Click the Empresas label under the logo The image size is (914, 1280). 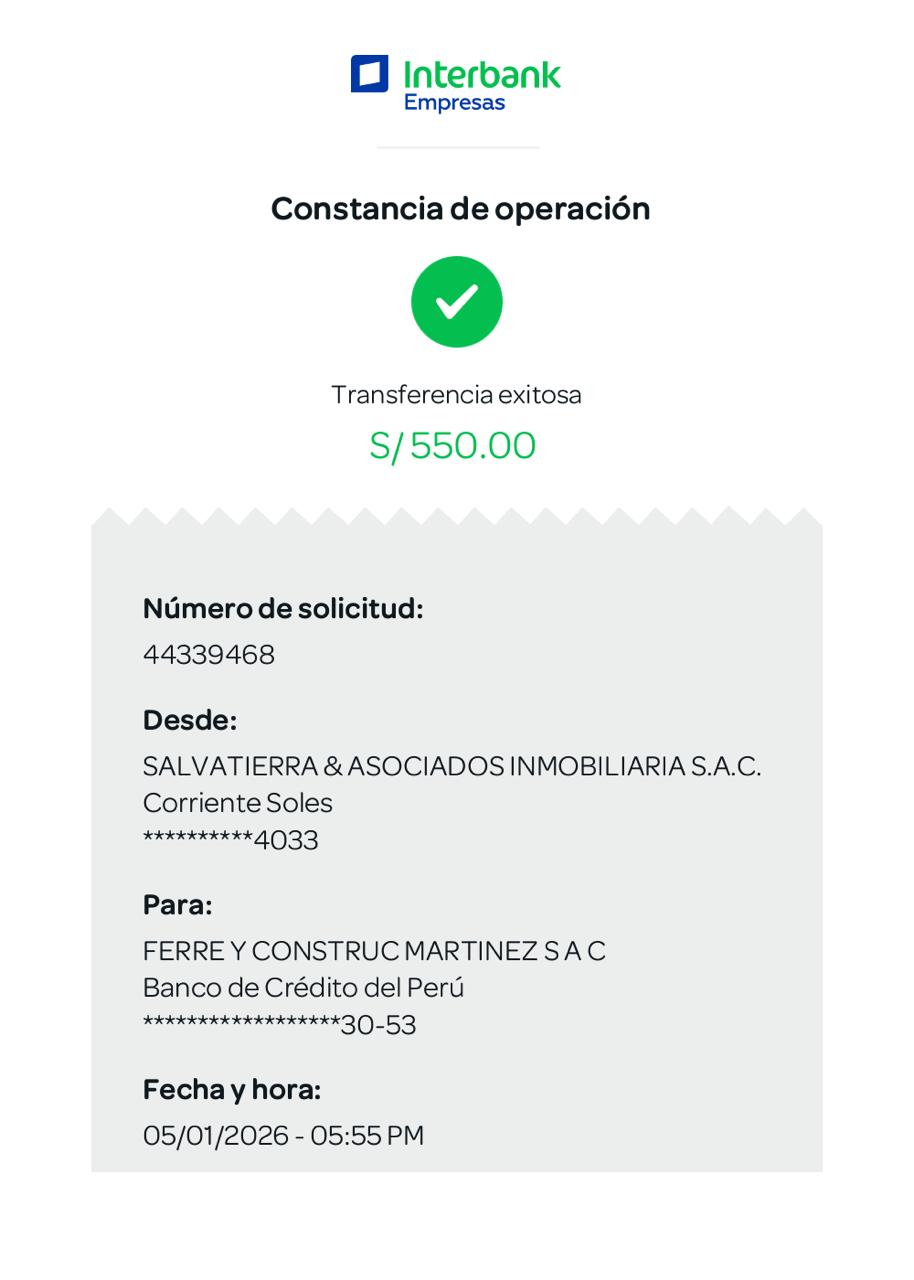pyautogui.click(x=454, y=103)
